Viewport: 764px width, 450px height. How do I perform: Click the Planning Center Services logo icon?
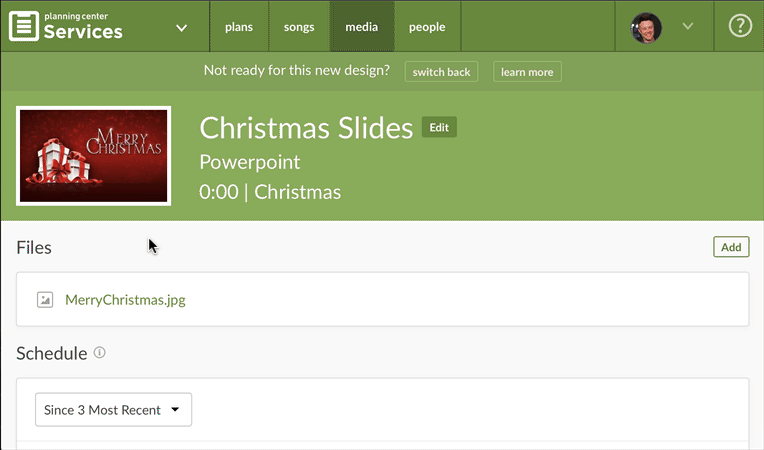[24, 26]
